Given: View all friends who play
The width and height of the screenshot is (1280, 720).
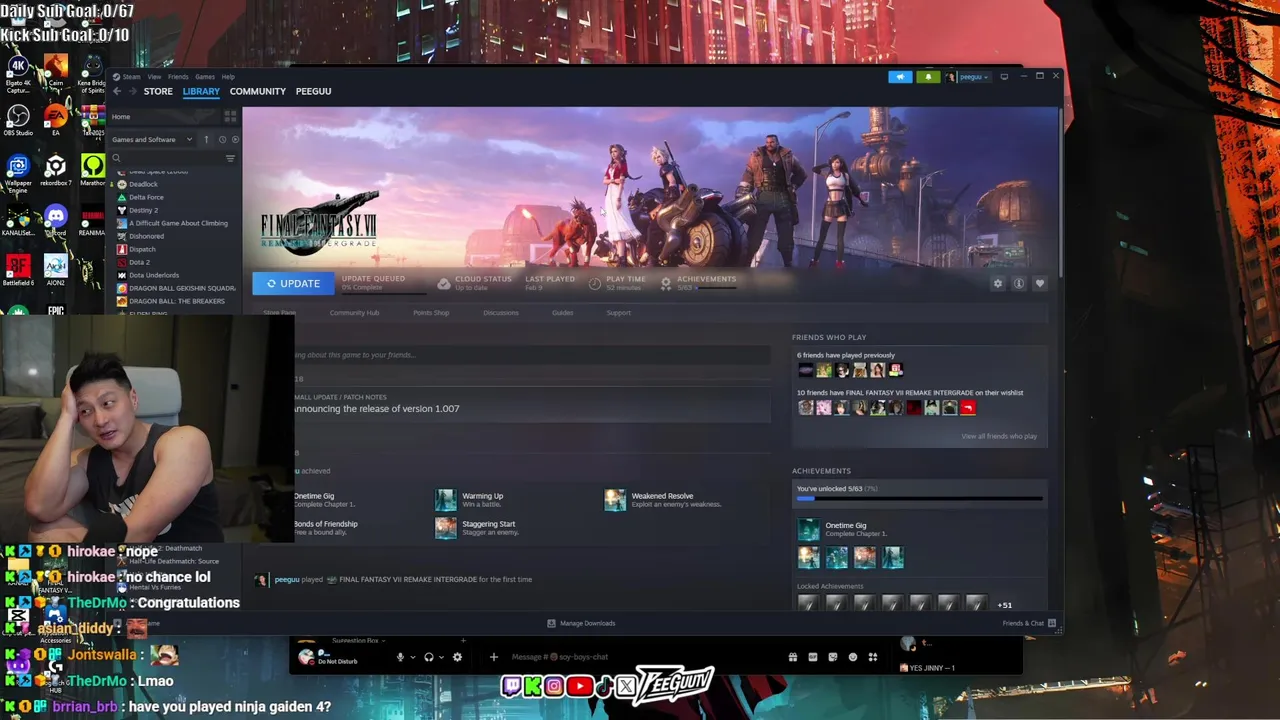Looking at the screenshot, I should pos(999,436).
